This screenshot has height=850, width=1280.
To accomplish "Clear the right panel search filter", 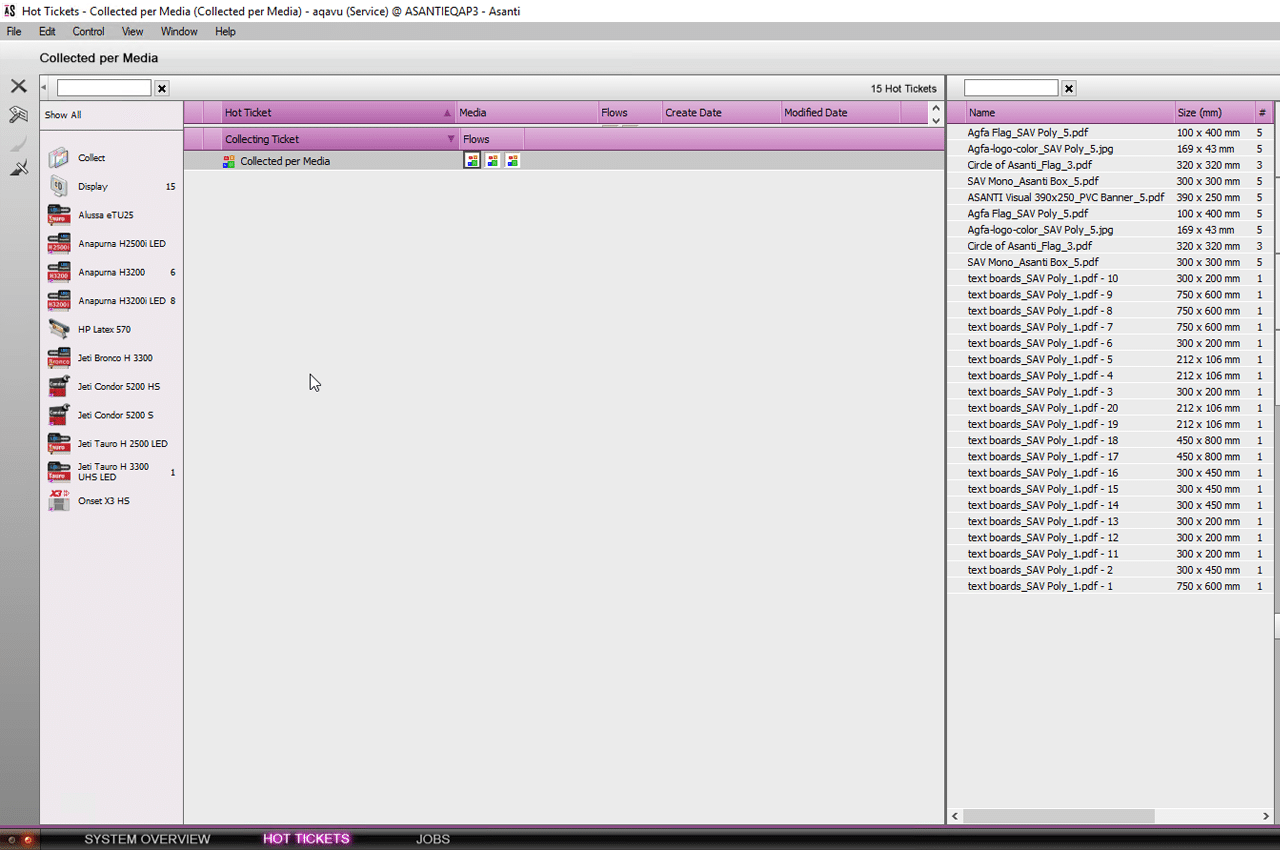I will (1069, 89).
